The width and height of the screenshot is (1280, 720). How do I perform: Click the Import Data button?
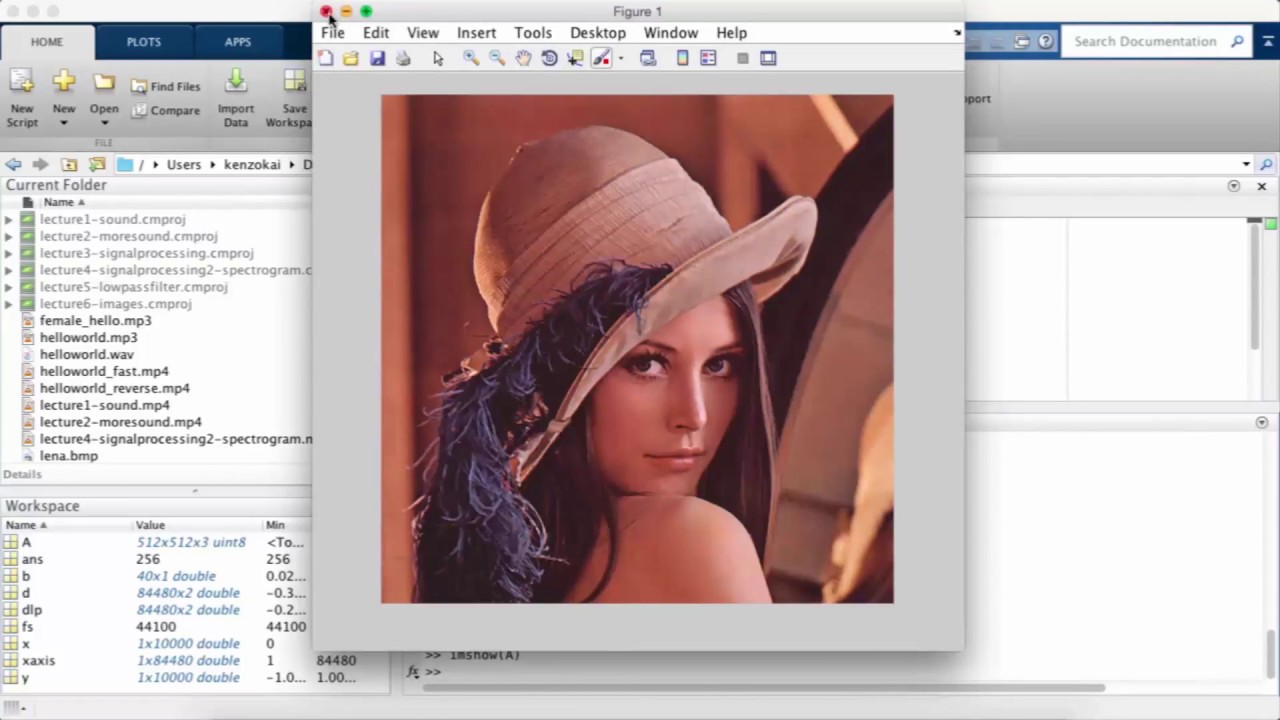pyautogui.click(x=236, y=99)
